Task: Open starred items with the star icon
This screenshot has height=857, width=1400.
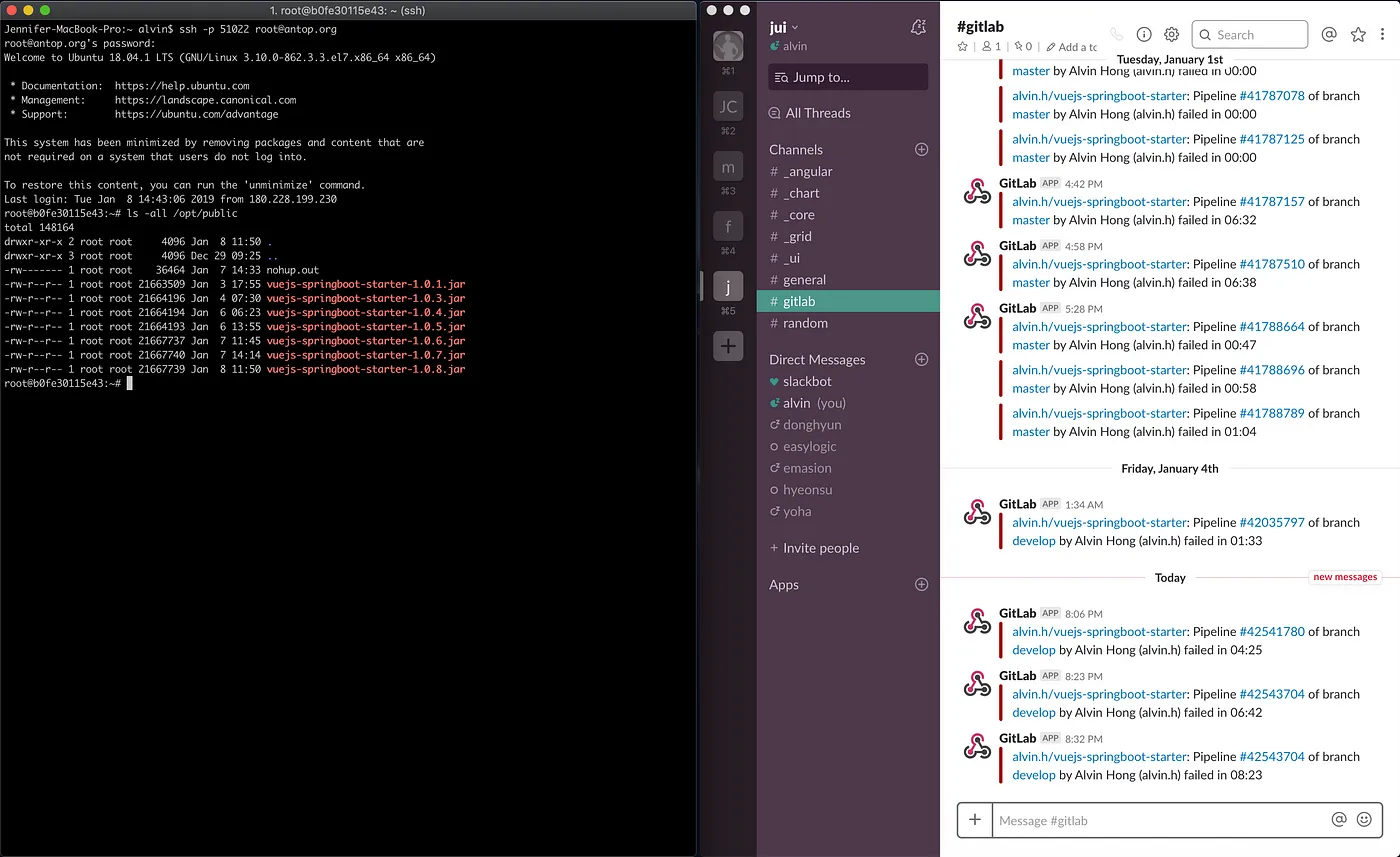Action: 1358,34
